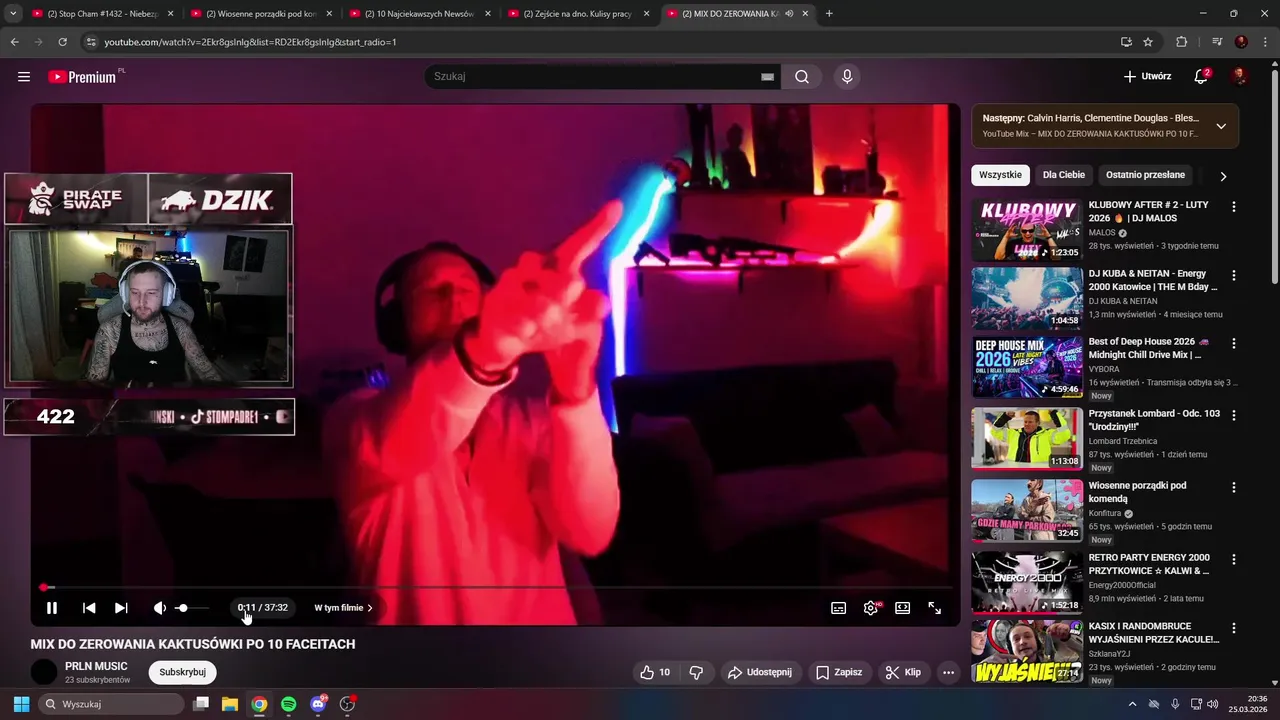Open File Explorer from the taskbar
This screenshot has height=720, width=1280.
229,704
